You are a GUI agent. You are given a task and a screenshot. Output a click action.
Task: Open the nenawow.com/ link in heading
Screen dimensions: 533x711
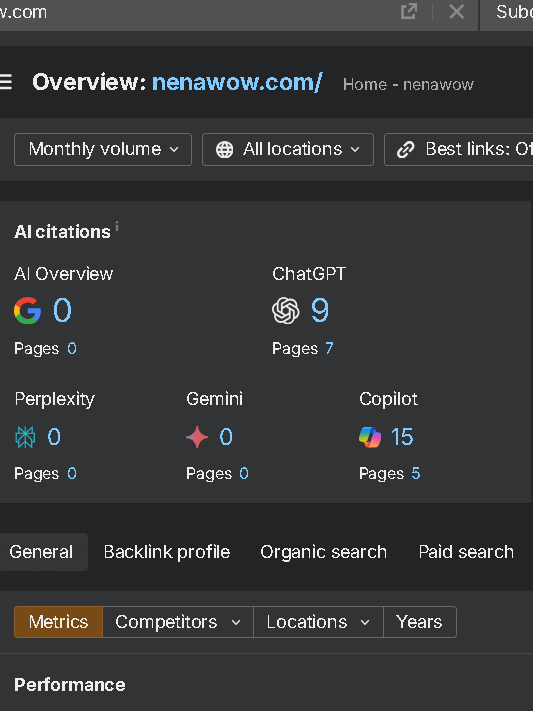[x=237, y=82]
